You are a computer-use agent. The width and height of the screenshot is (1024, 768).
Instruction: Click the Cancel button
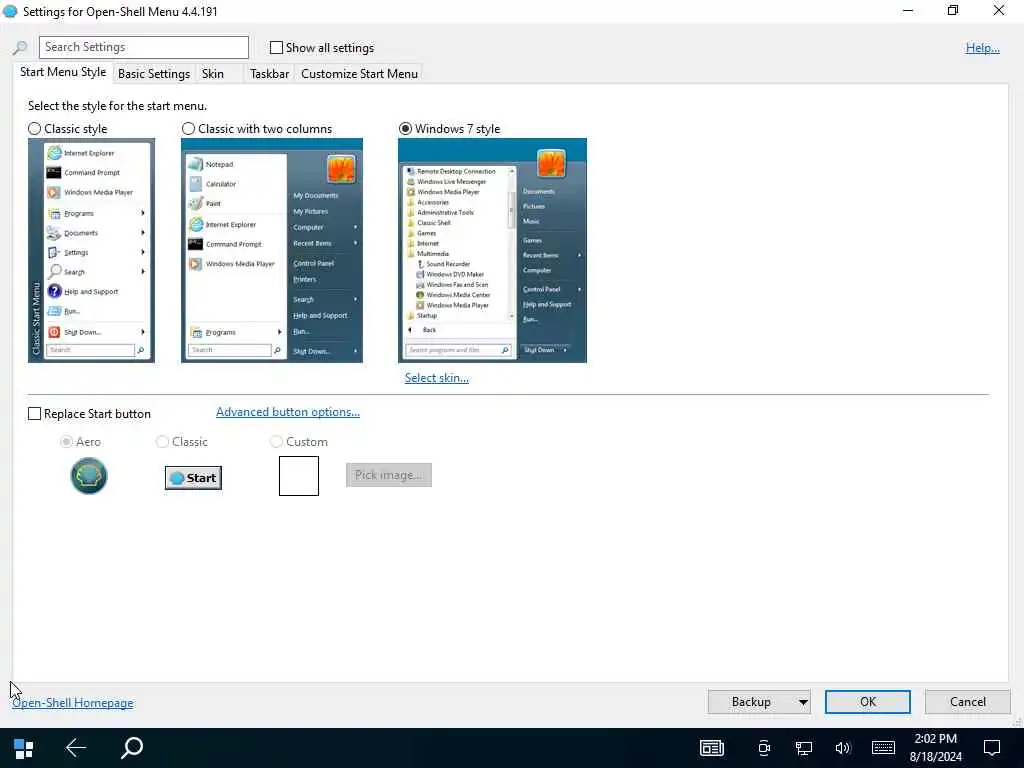pyautogui.click(x=967, y=702)
